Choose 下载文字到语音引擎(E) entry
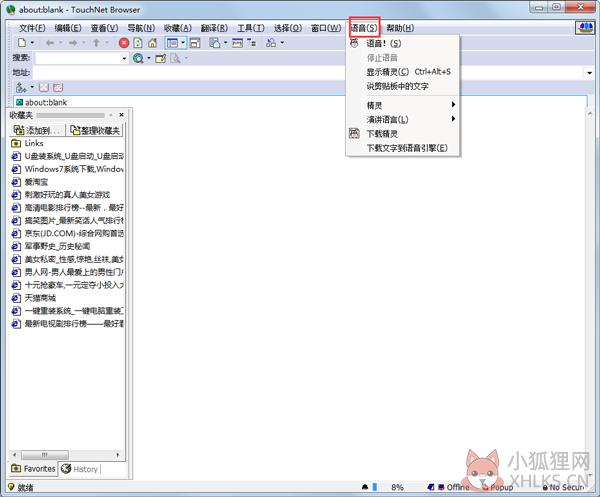Viewport: 600px width, 497px height. tap(403, 148)
